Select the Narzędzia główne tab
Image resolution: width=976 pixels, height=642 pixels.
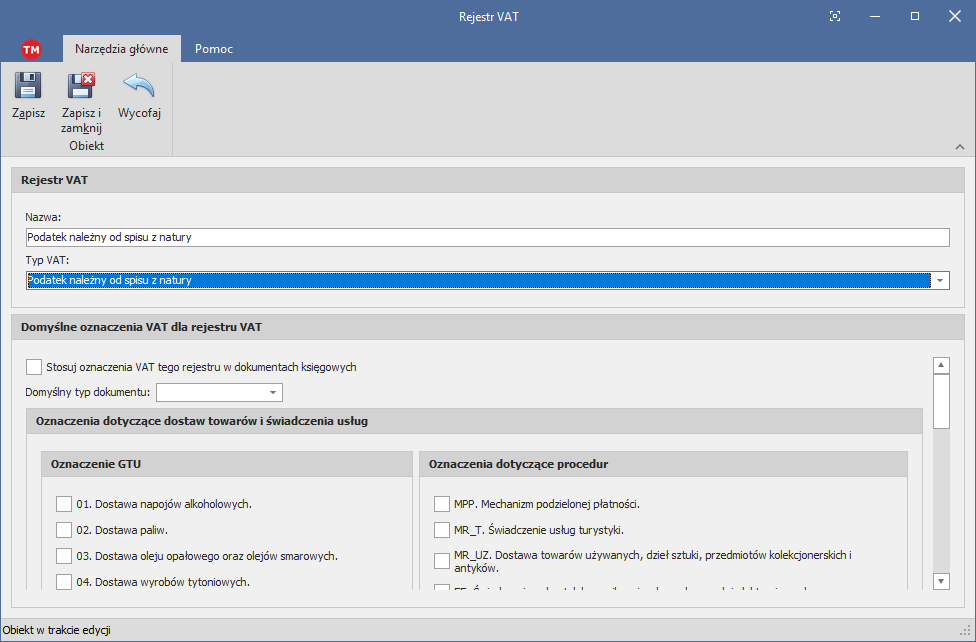121,49
